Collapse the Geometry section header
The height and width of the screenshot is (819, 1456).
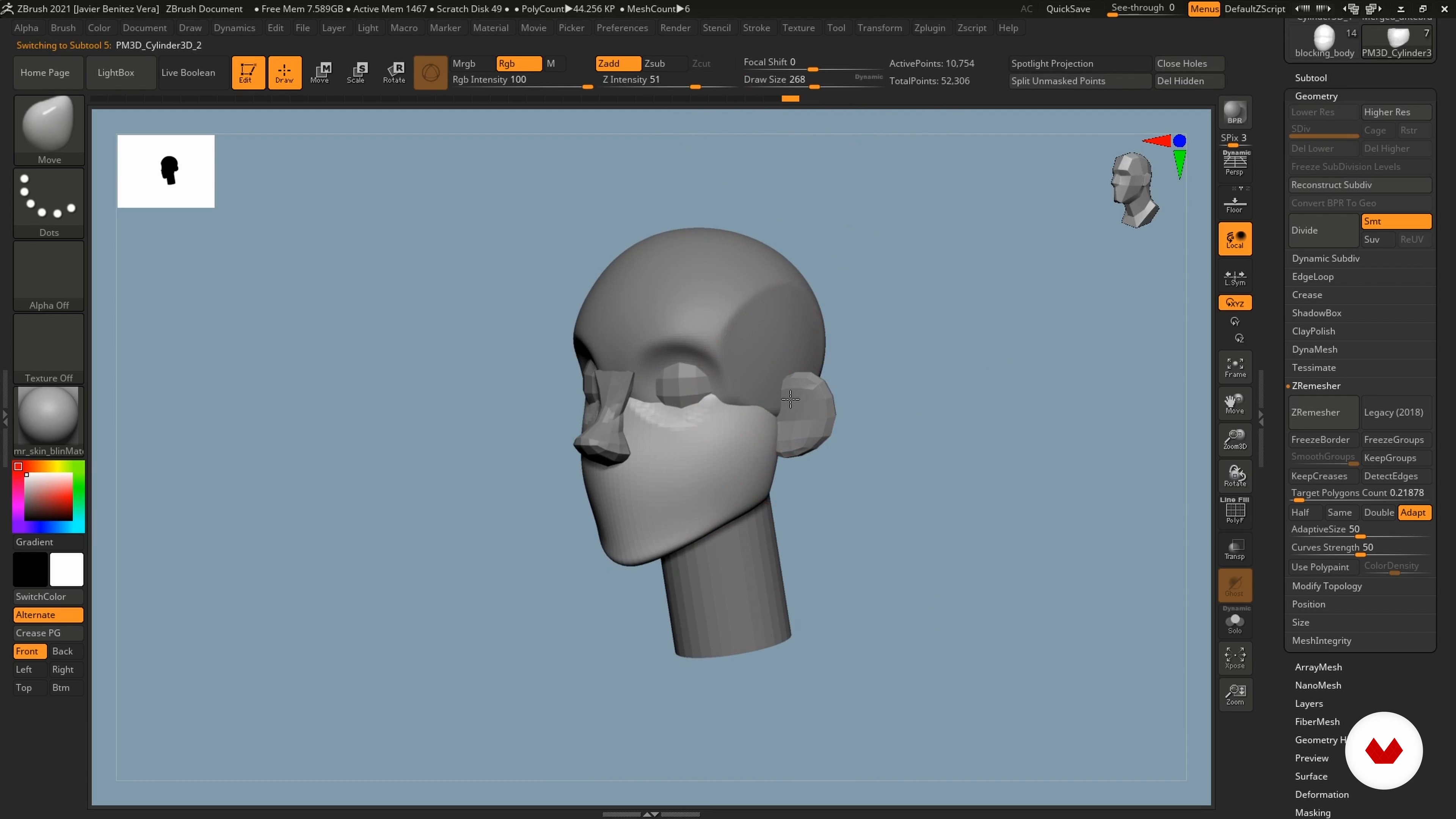click(1316, 96)
